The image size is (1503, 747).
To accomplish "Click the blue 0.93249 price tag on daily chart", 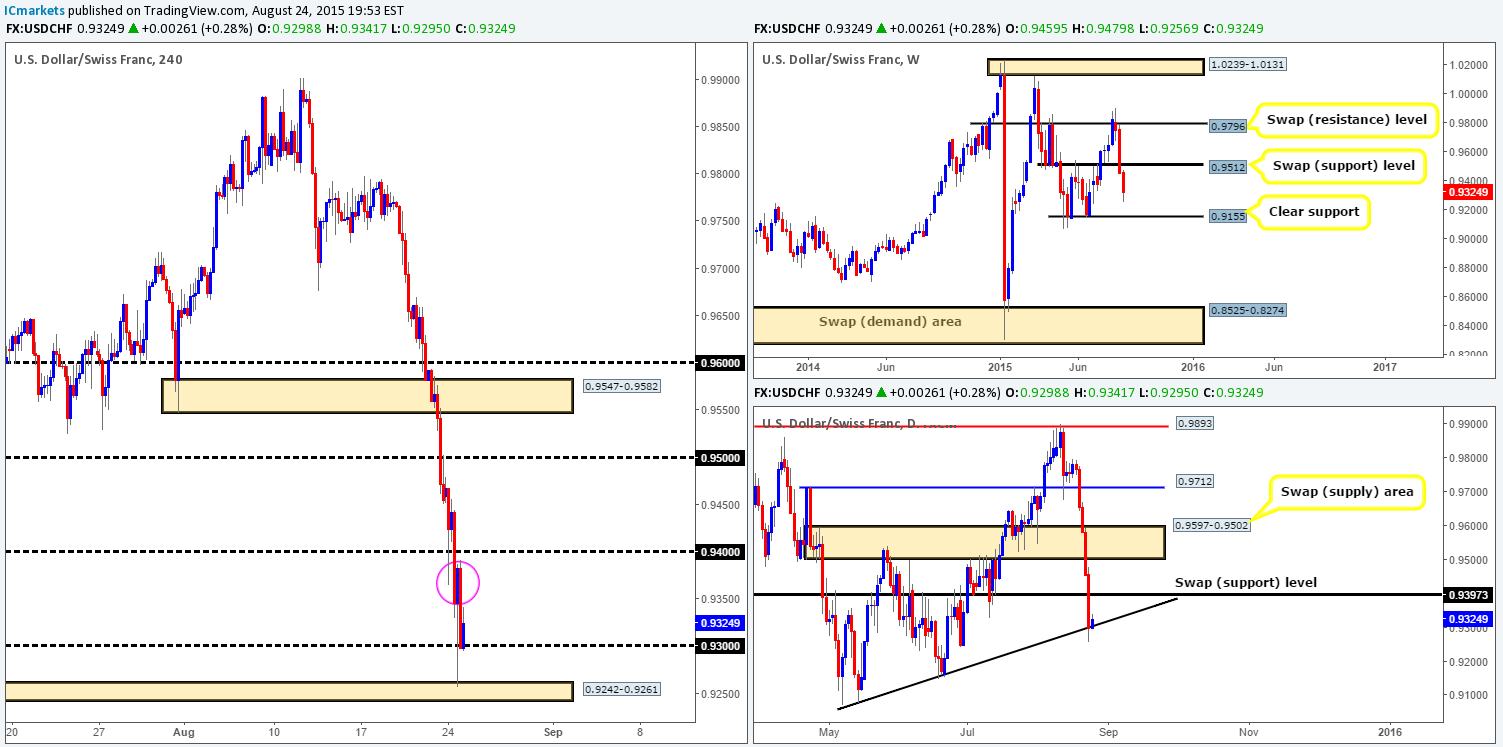I will (x=1467, y=620).
